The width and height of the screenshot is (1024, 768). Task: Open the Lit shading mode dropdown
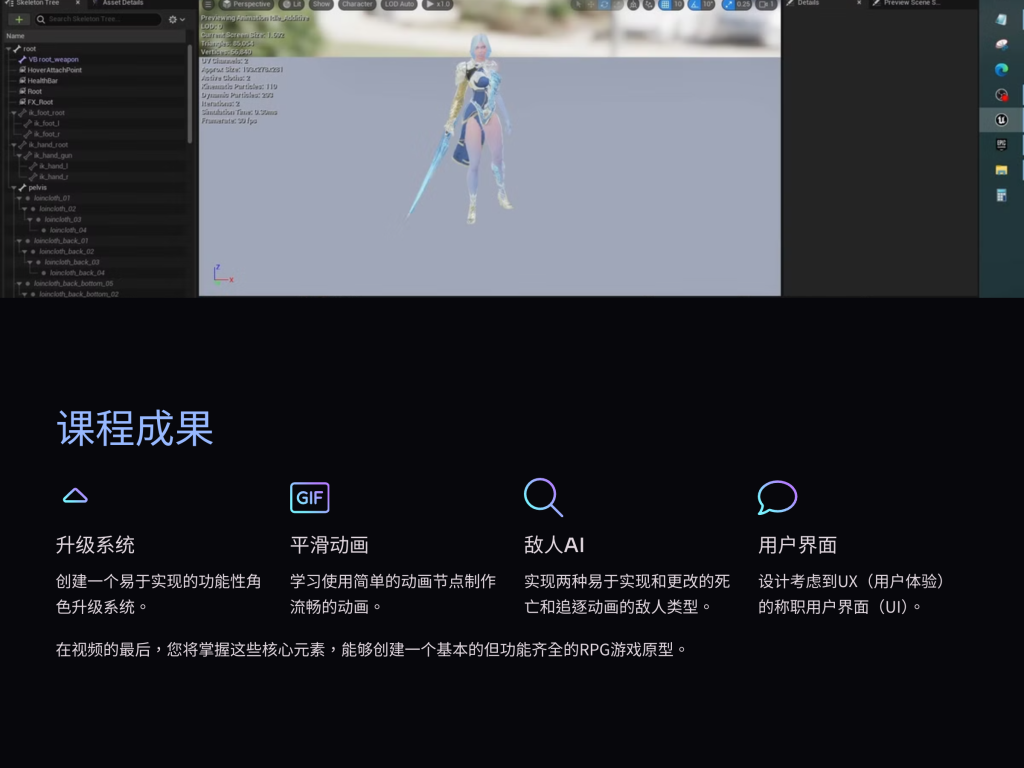(292, 4)
